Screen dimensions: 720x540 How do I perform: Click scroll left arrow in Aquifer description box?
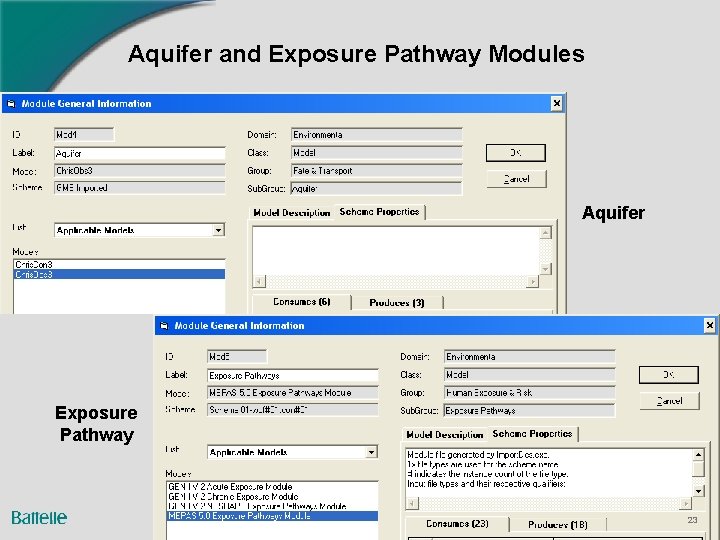point(259,281)
